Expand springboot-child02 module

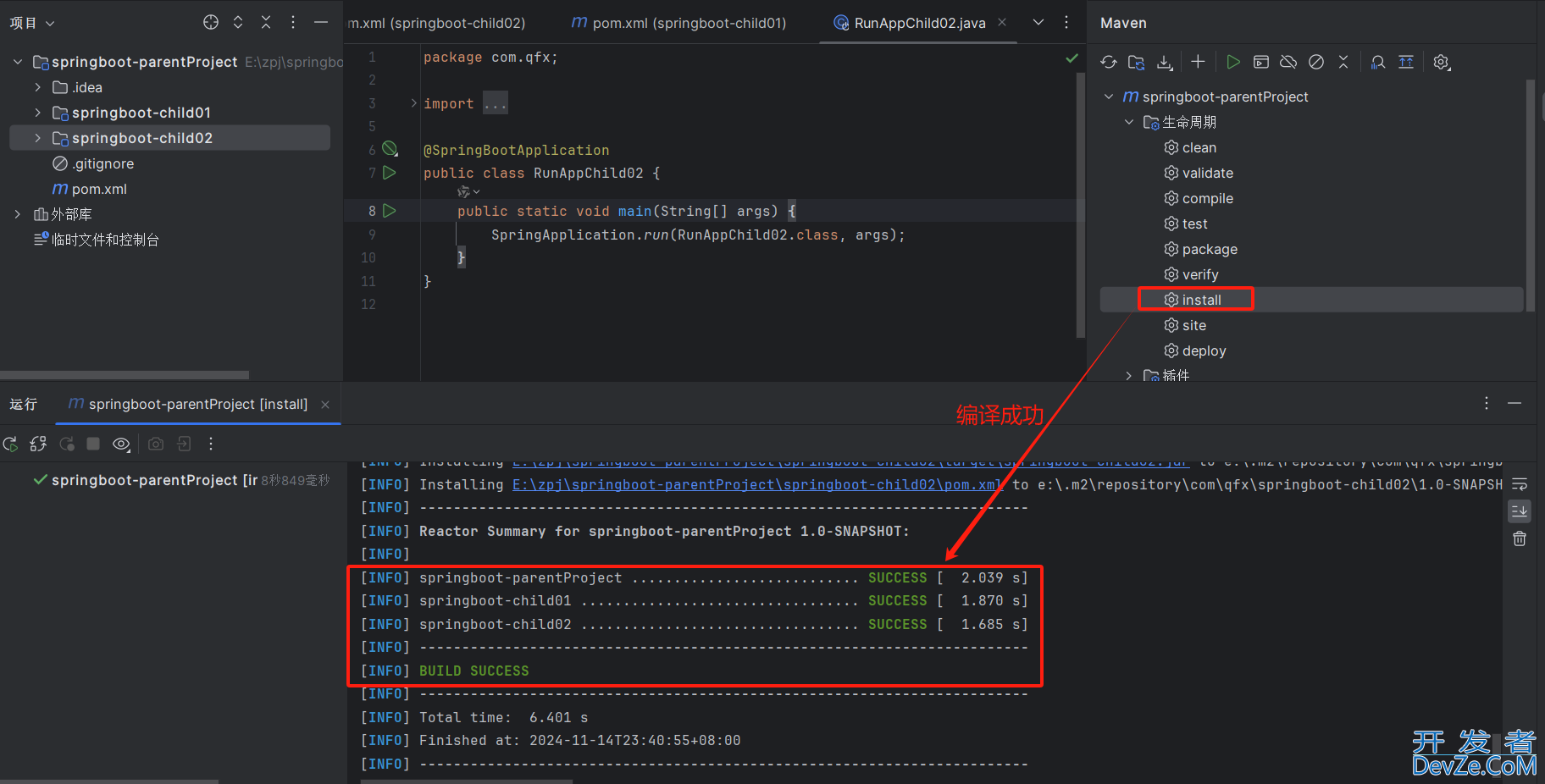pos(37,138)
